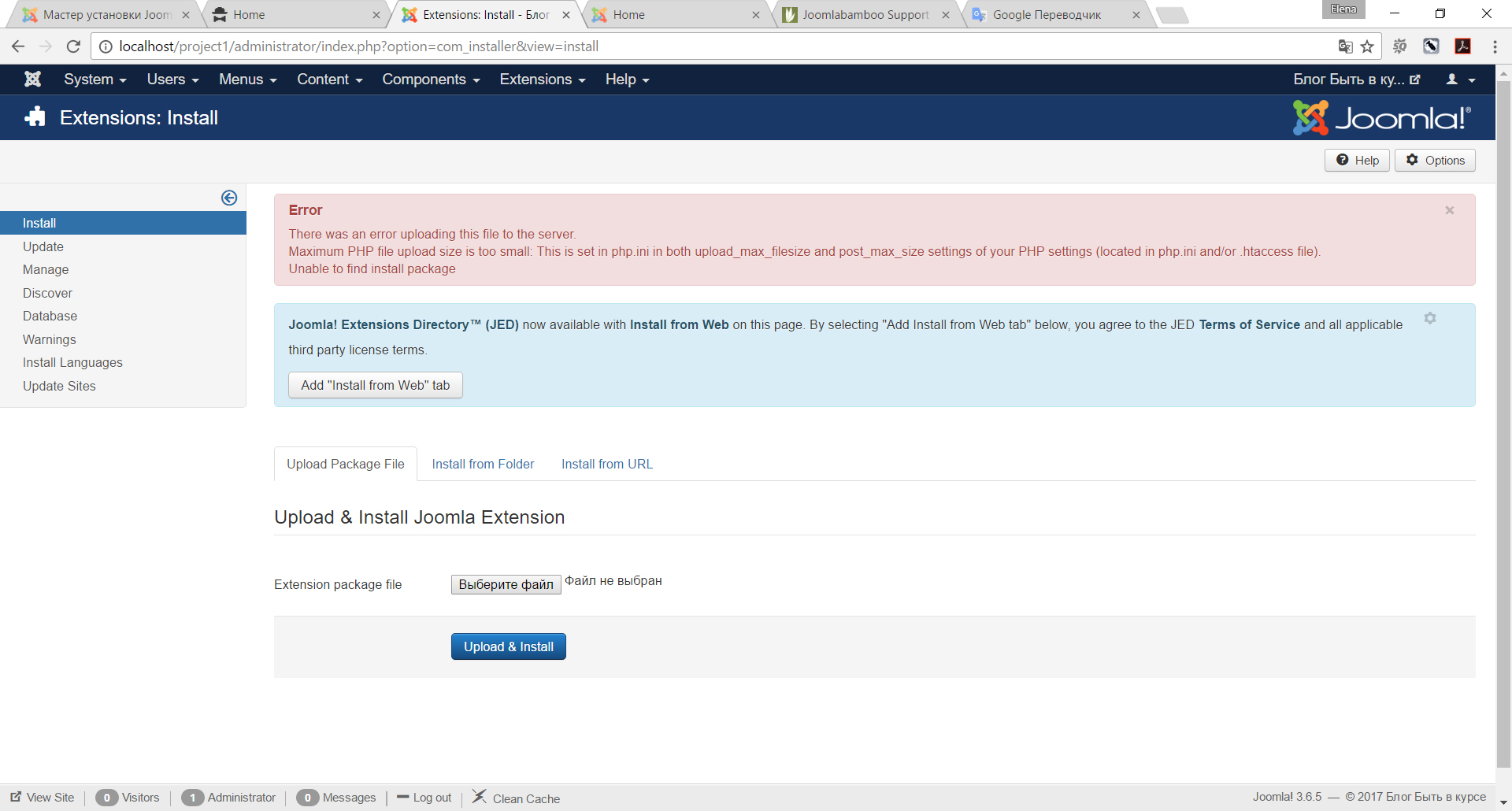Click the Joomla logo icon in admin menu
This screenshot has width=1512, height=811.
click(32, 79)
